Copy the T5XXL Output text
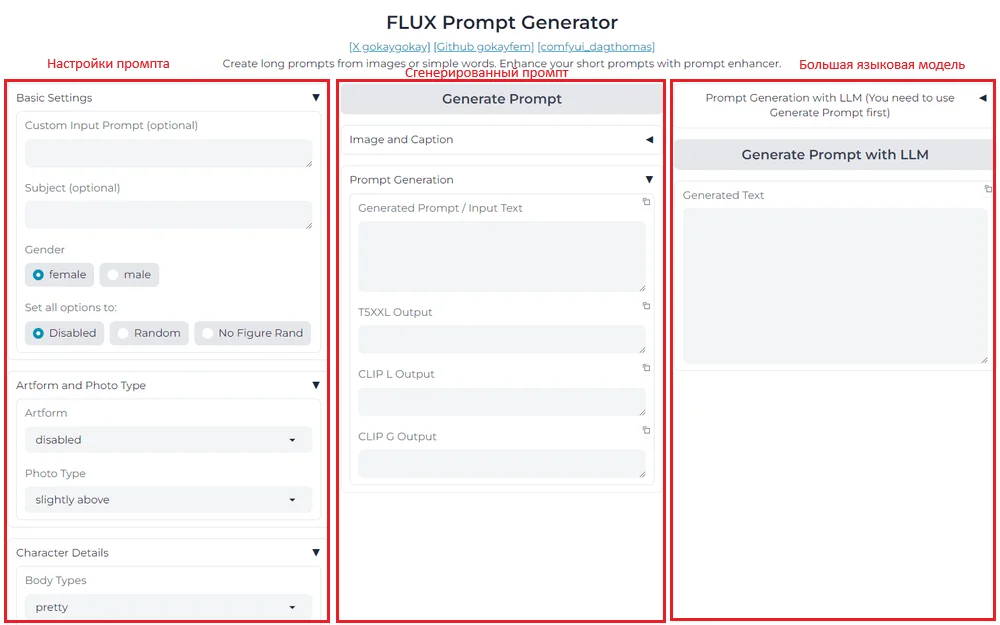This screenshot has height=625, width=1000. coord(646,306)
